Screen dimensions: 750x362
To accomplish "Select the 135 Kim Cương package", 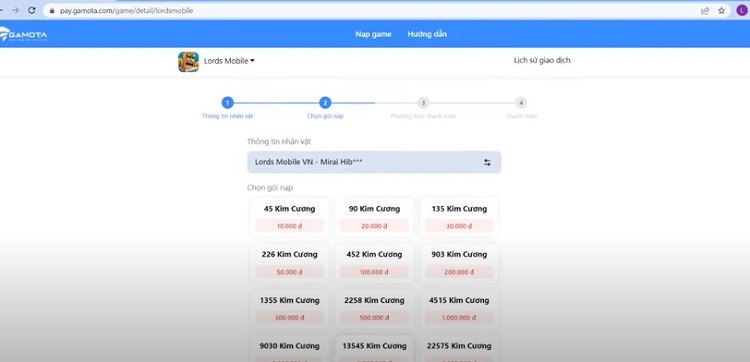I will (459, 218).
